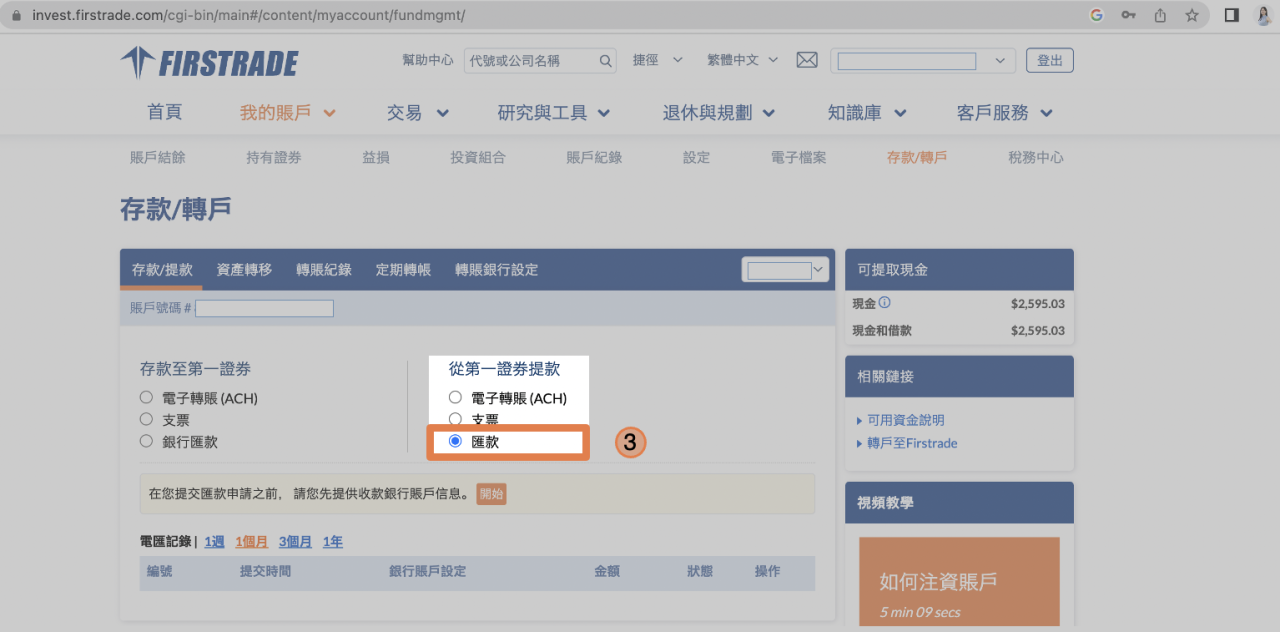Click the bookmark star in the address bar
1280x632 pixels.
coord(1191,15)
